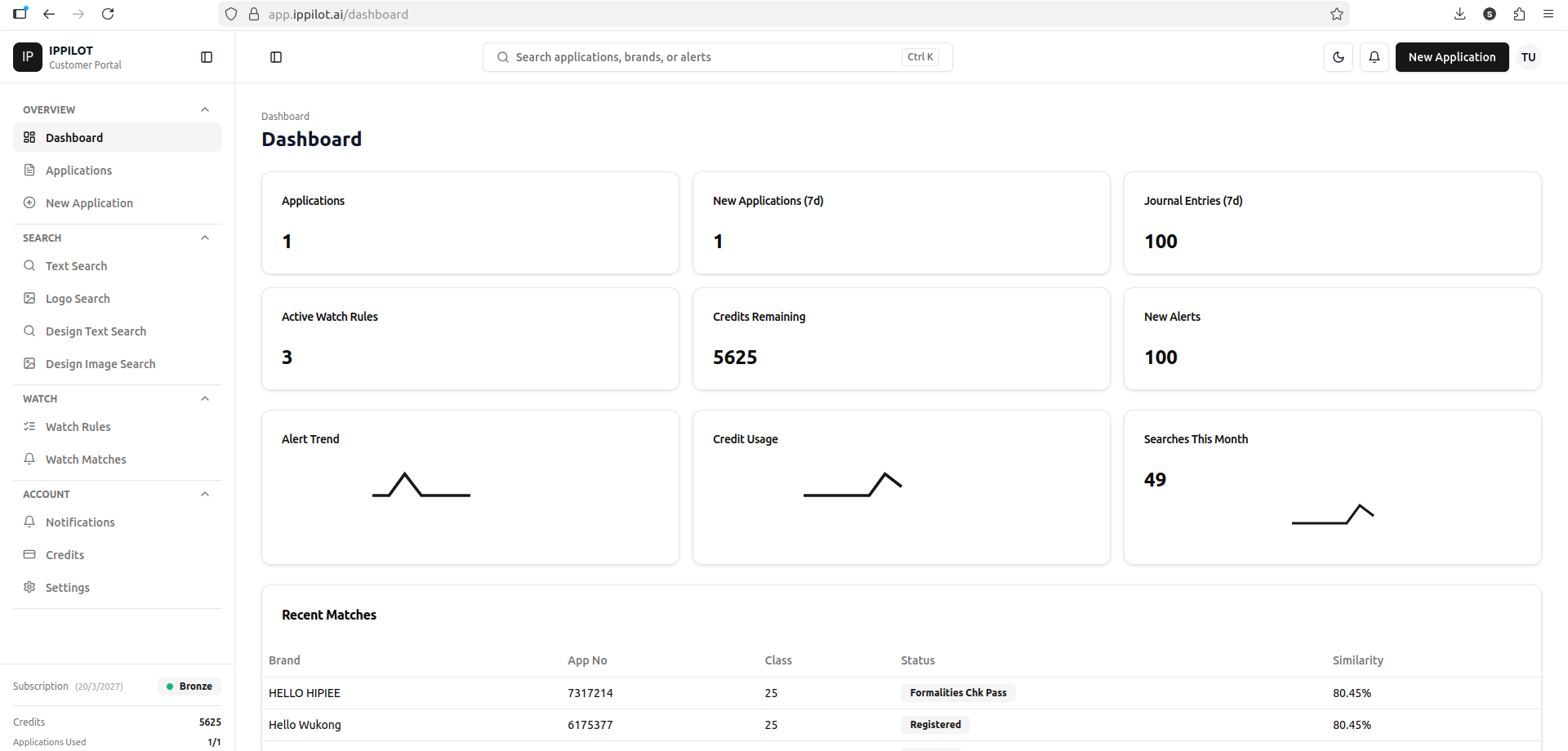This screenshot has height=751, width=1568.
Task: Click the New Application black button
Action: (1451, 57)
